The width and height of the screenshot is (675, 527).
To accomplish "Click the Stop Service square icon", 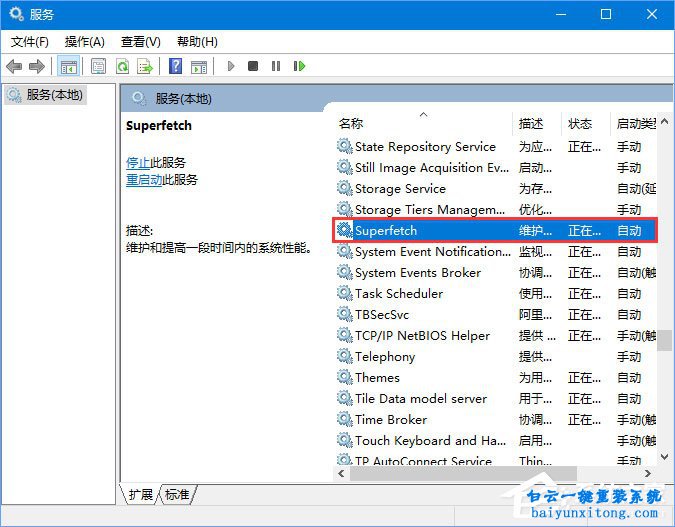I will click(x=253, y=66).
